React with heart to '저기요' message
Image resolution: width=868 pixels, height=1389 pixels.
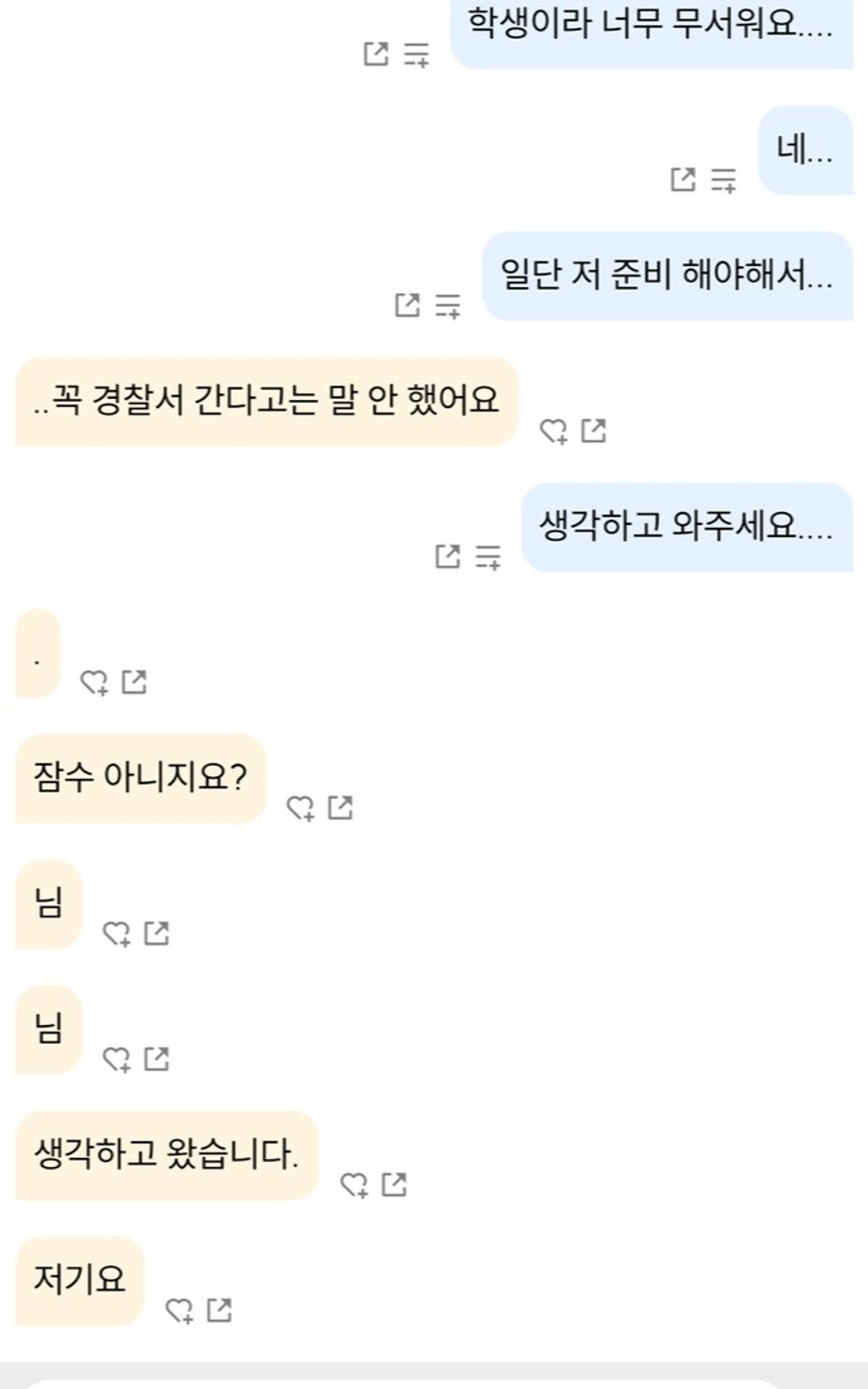179,1311
